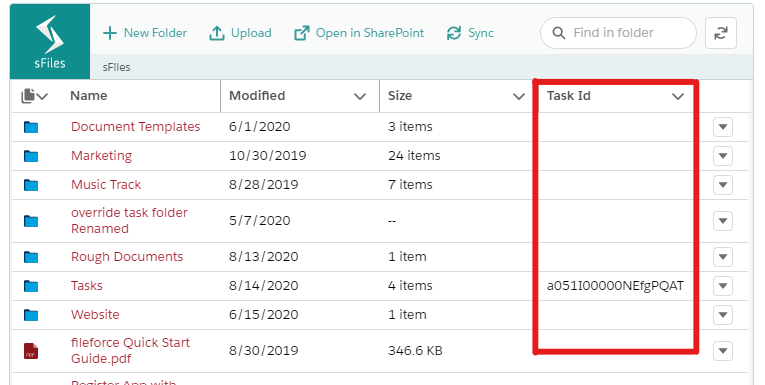Click folder icon of Document Templates row
This screenshot has width=765, height=385.
tap(31, 127)
